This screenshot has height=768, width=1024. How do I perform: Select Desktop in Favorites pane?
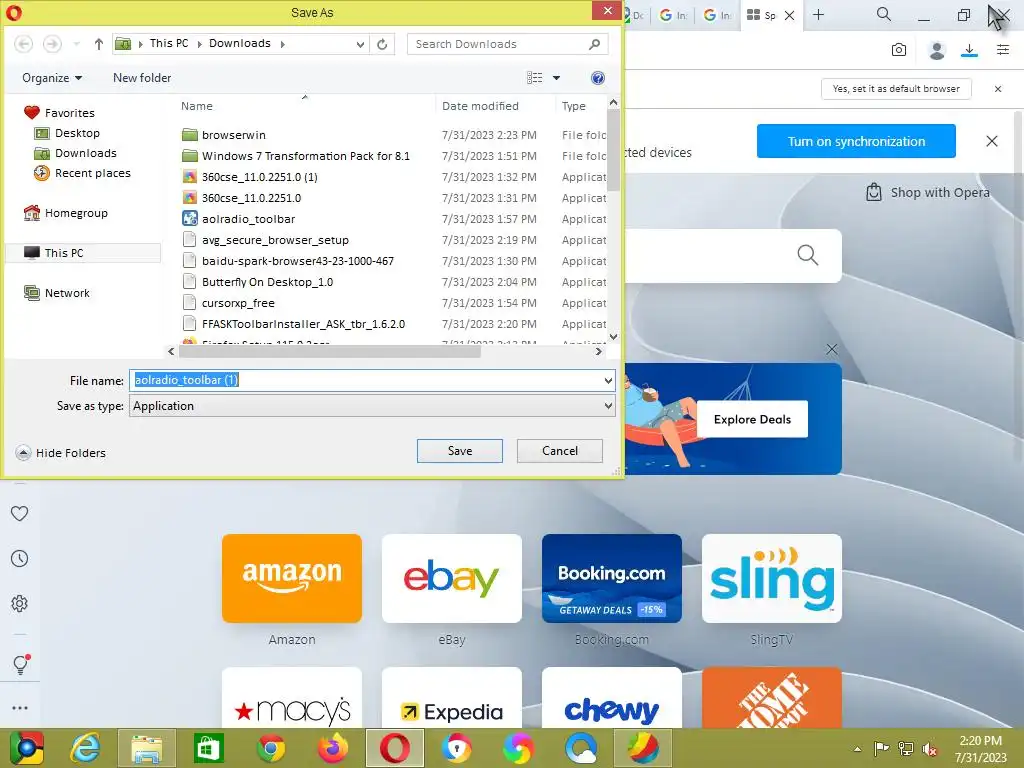(77, 133)
